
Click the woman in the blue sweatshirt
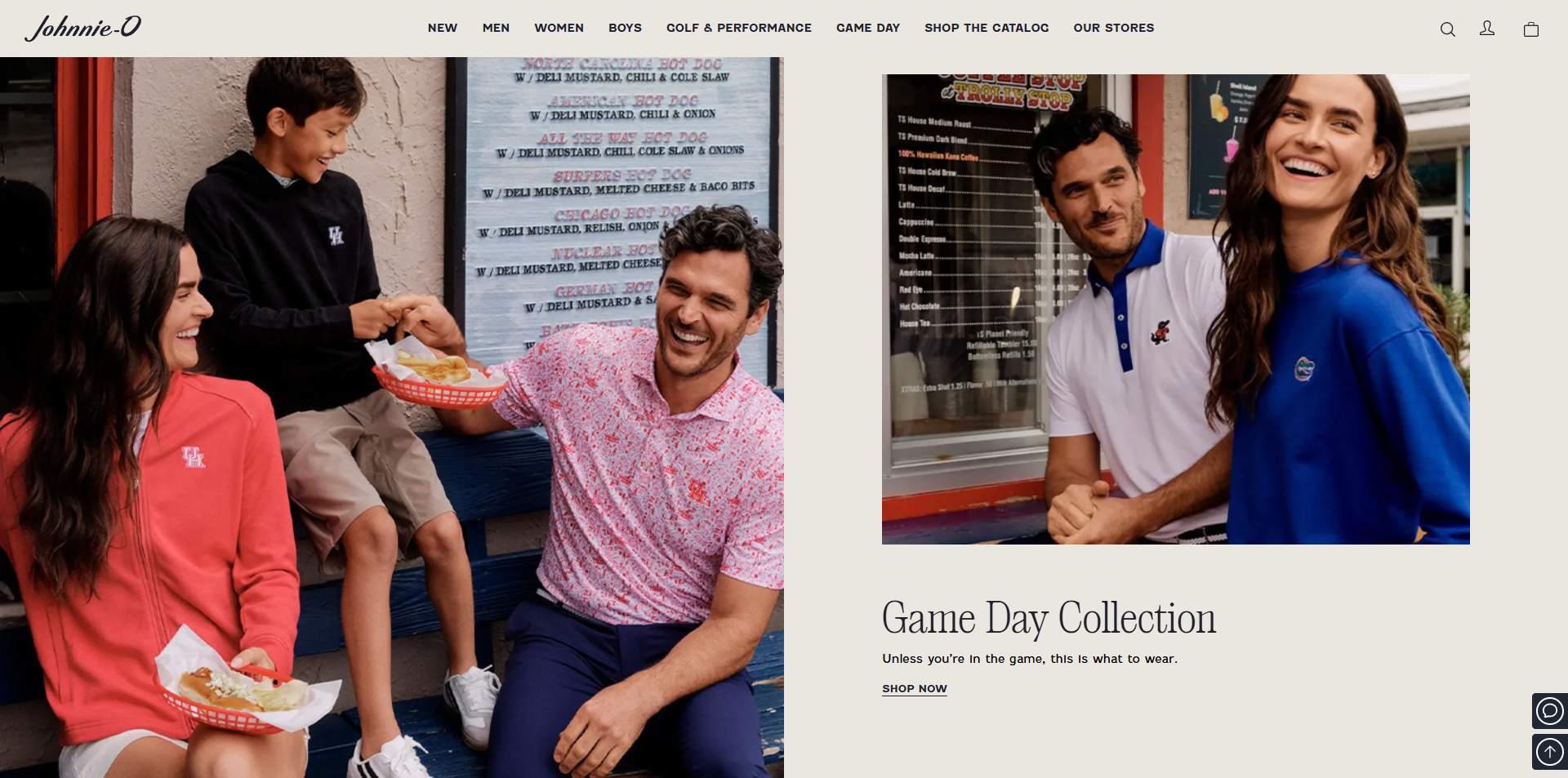(1339, 327)
